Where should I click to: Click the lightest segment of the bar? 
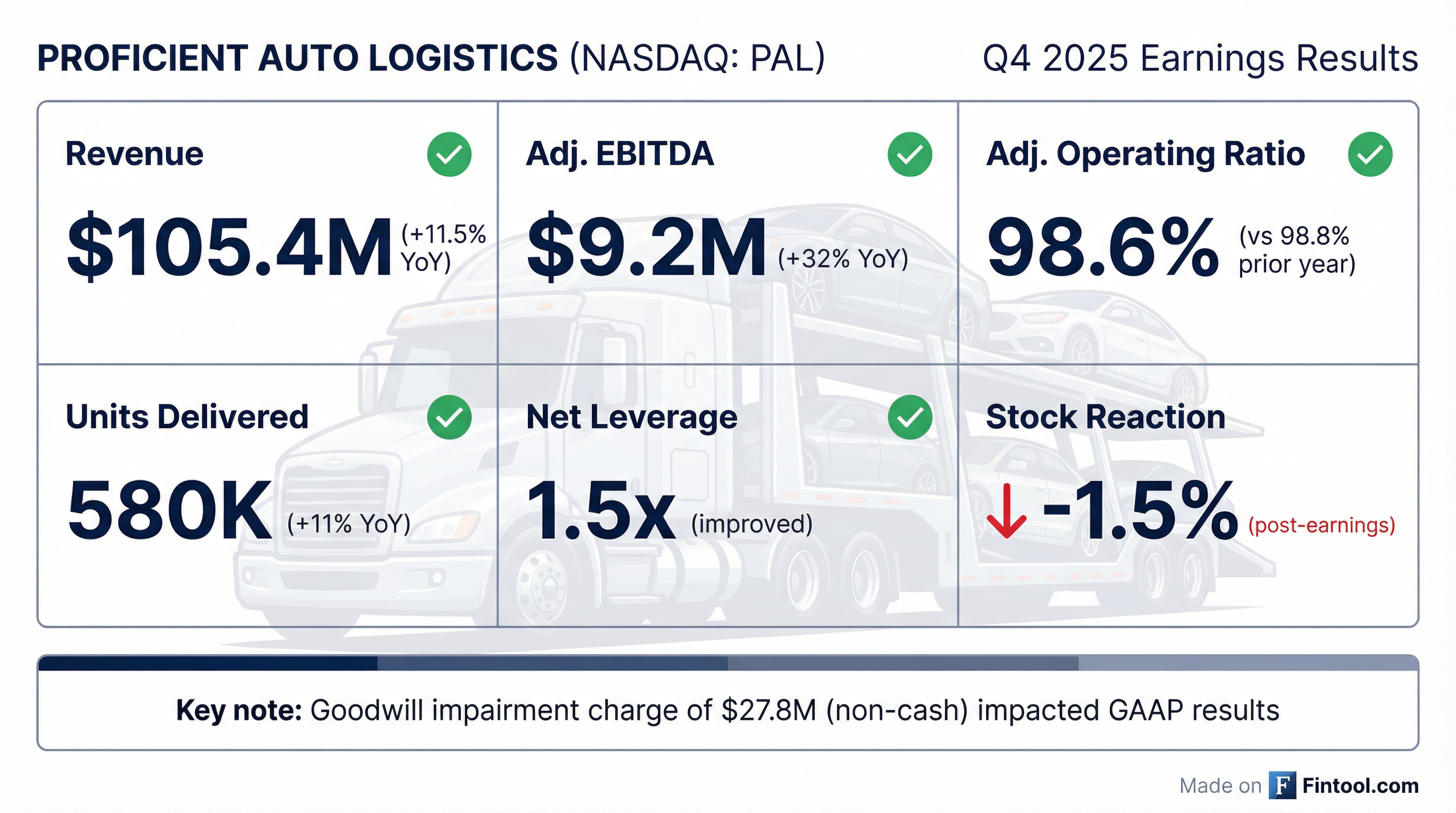(1248, 663)
